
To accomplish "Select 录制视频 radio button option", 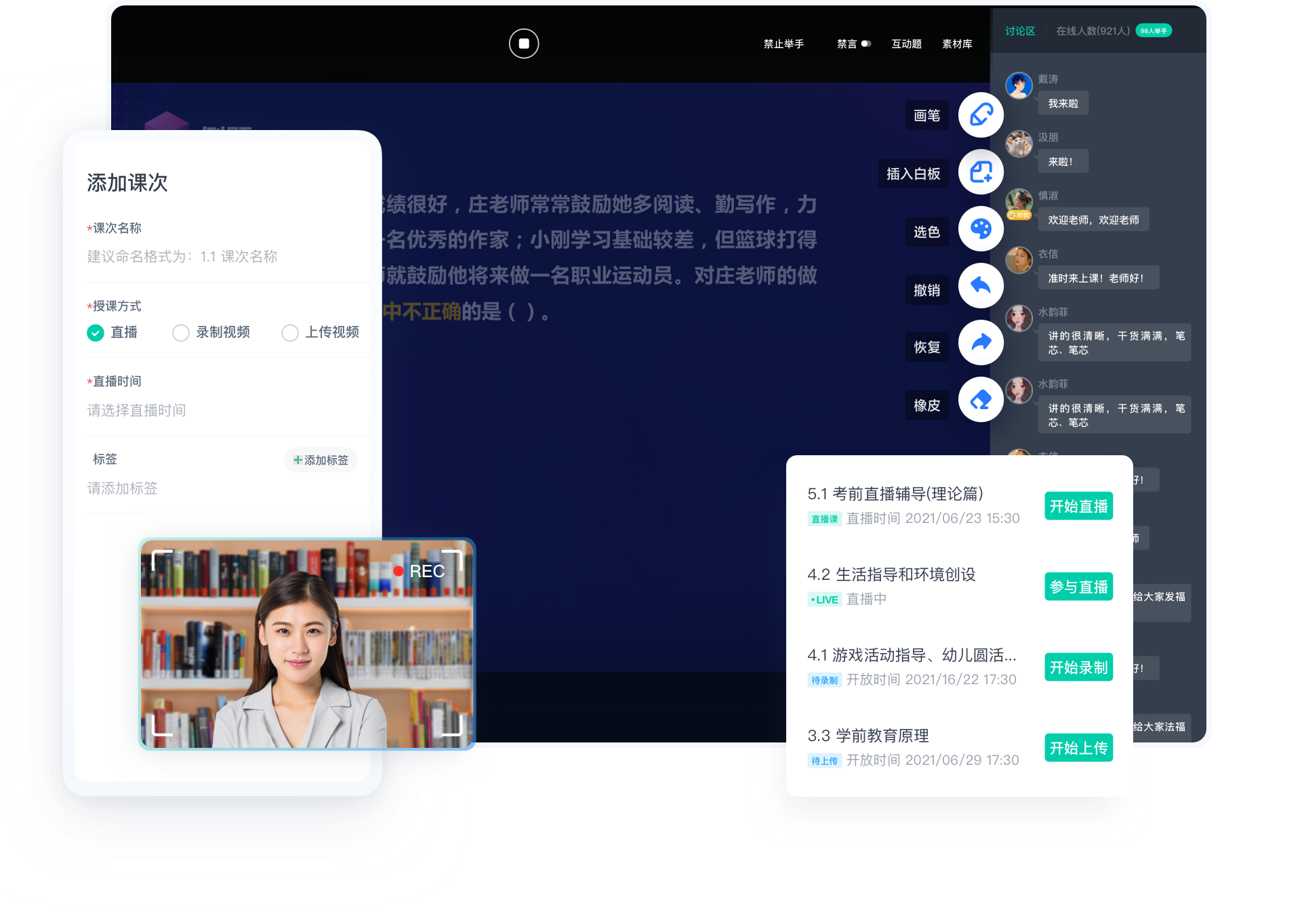I will coord(181,334).
